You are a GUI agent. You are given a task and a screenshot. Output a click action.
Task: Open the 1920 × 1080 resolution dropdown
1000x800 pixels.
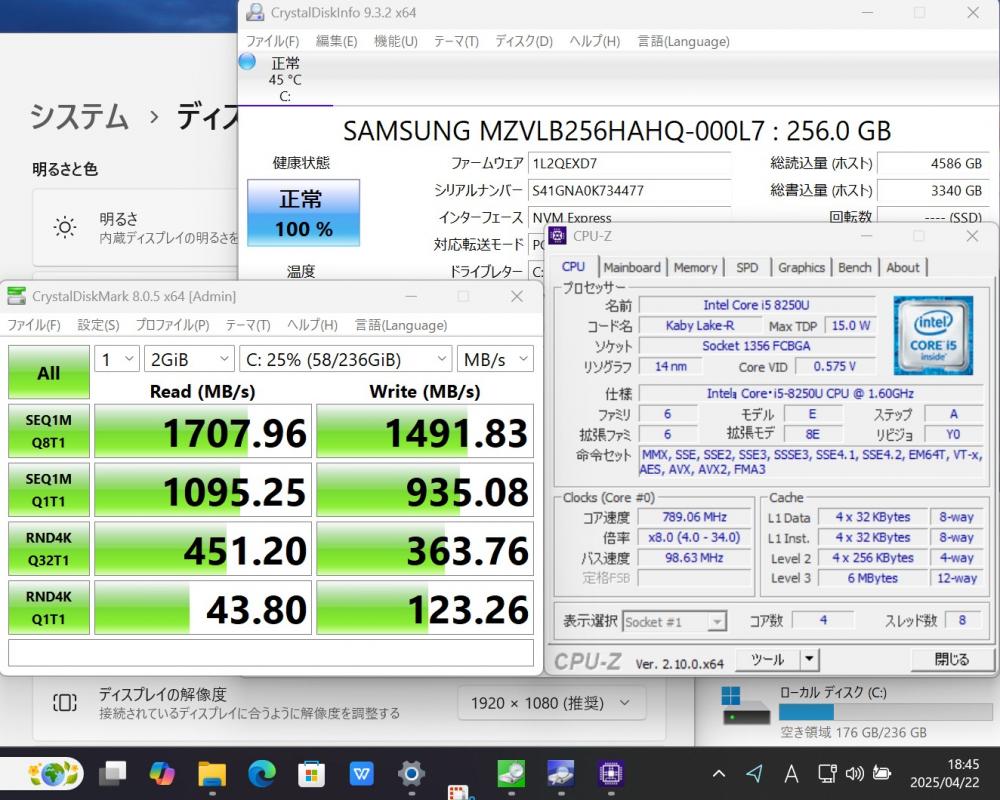click(551, 703)
